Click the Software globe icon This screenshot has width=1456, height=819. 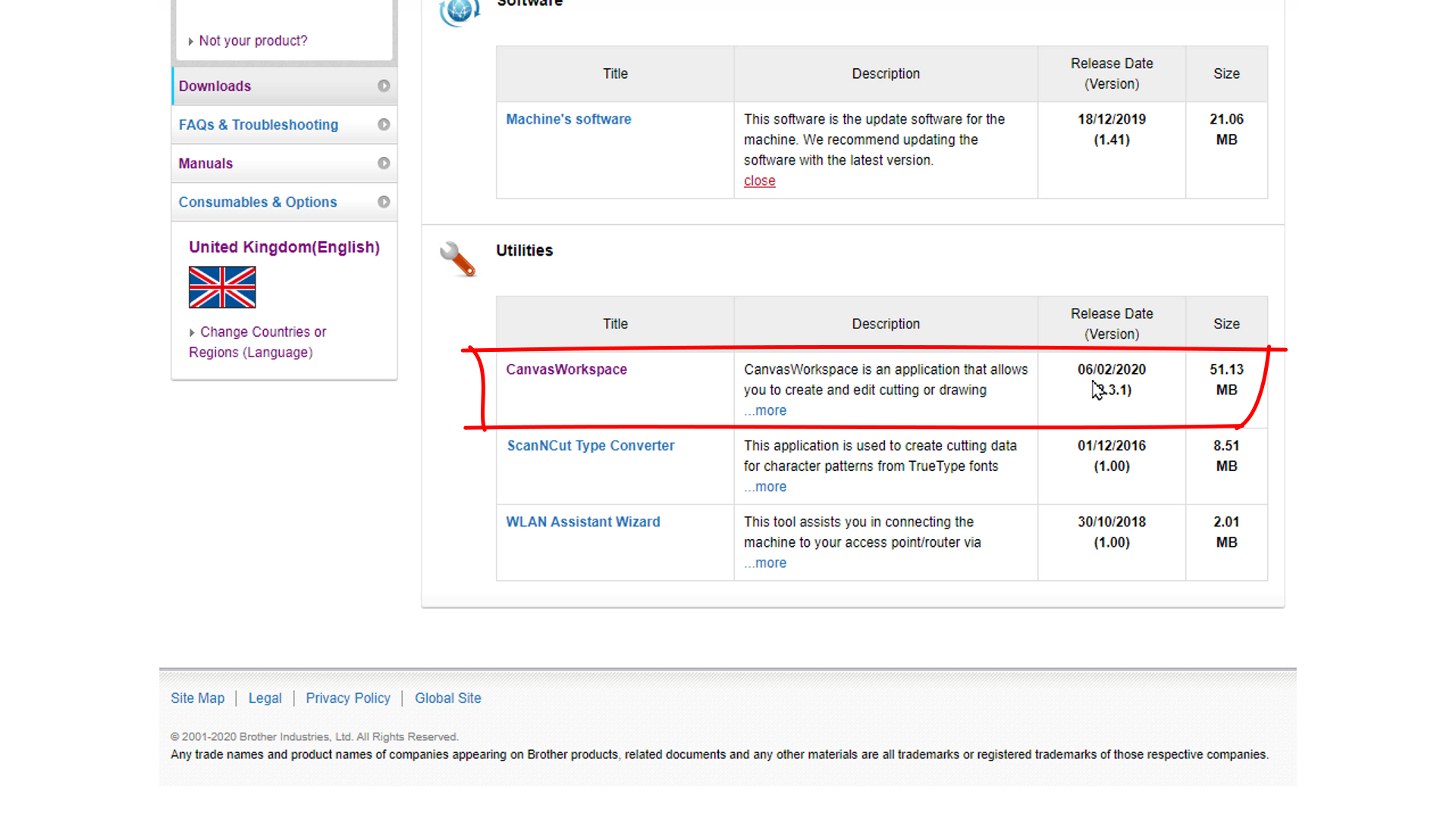(459, 11)
